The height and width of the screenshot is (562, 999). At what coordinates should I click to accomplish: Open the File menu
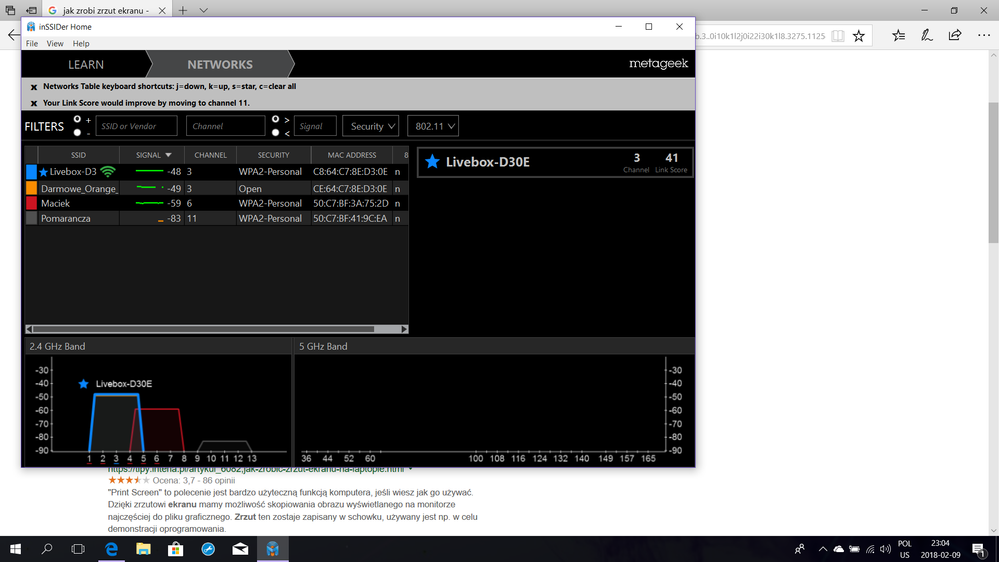point(32,44)
